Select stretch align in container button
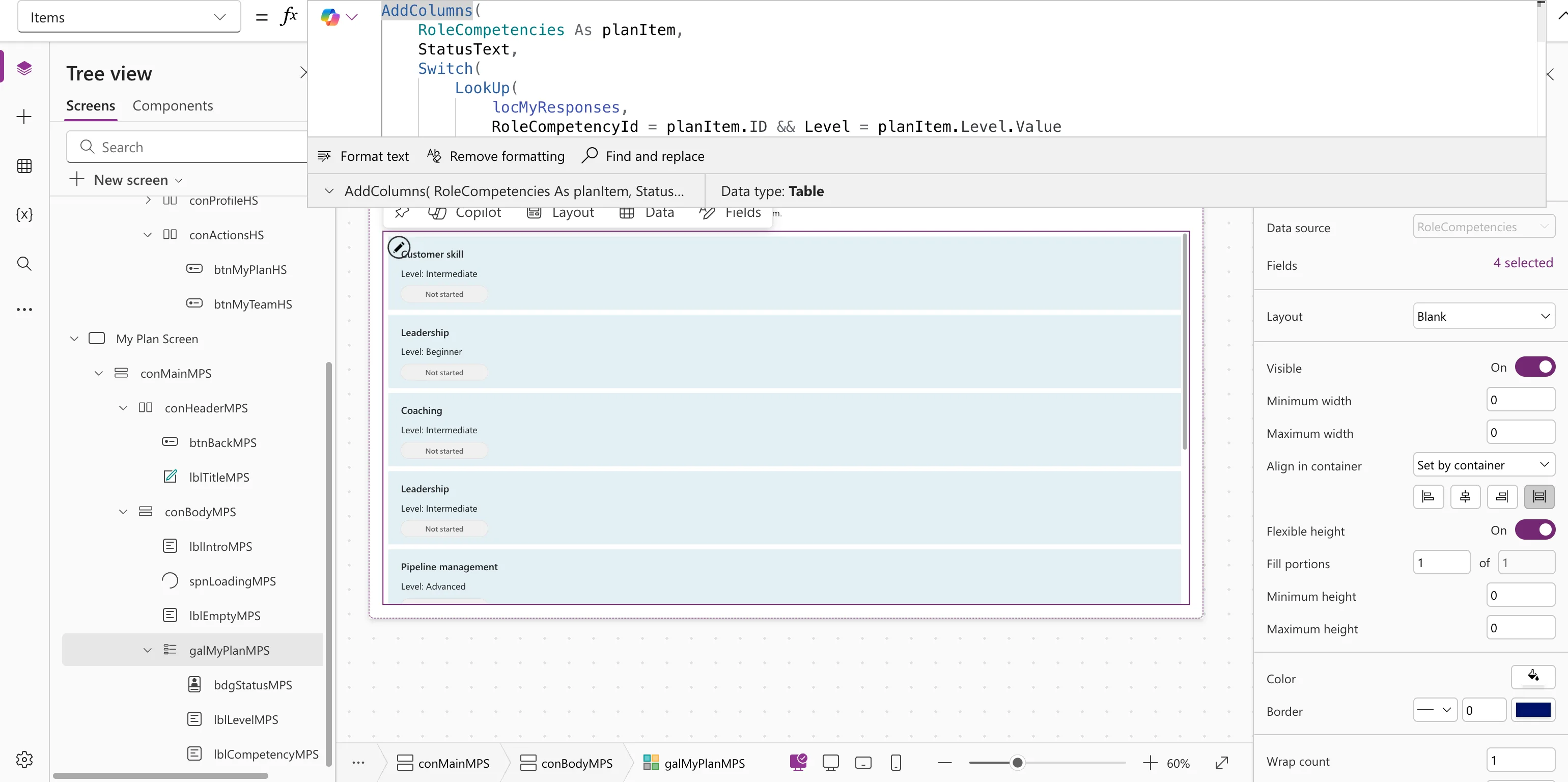Image resolution: width=1568 pixels, height=782 pixels. pos(1539,496)
